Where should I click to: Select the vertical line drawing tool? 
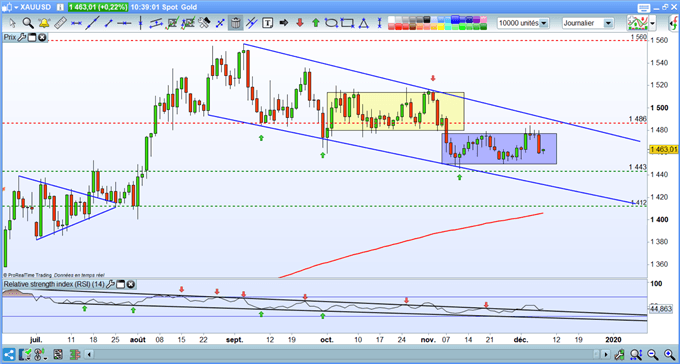(141, 23)
